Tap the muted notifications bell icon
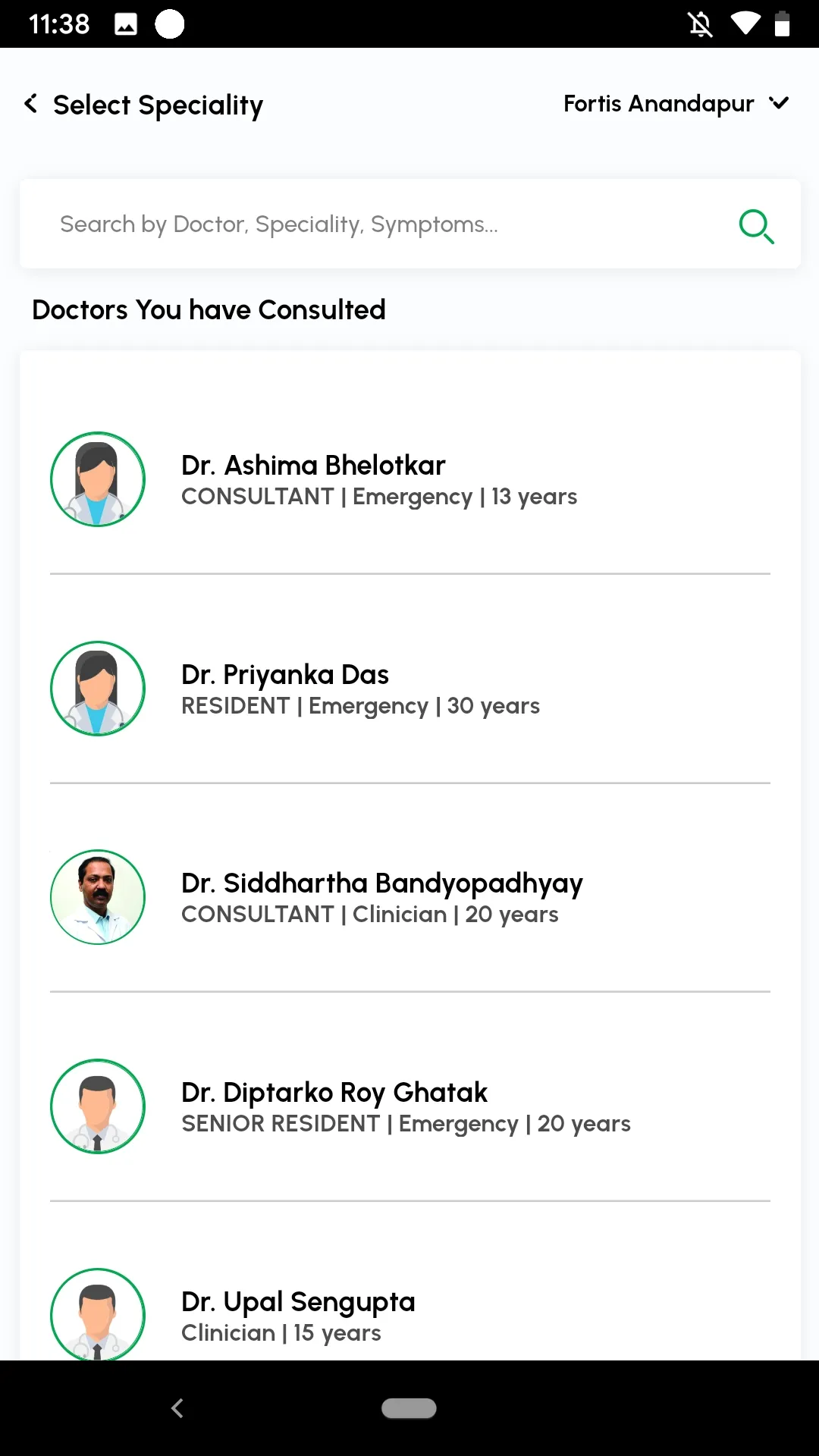Image resolution: width=819 pixels, height=1456 pixels. 700,24
